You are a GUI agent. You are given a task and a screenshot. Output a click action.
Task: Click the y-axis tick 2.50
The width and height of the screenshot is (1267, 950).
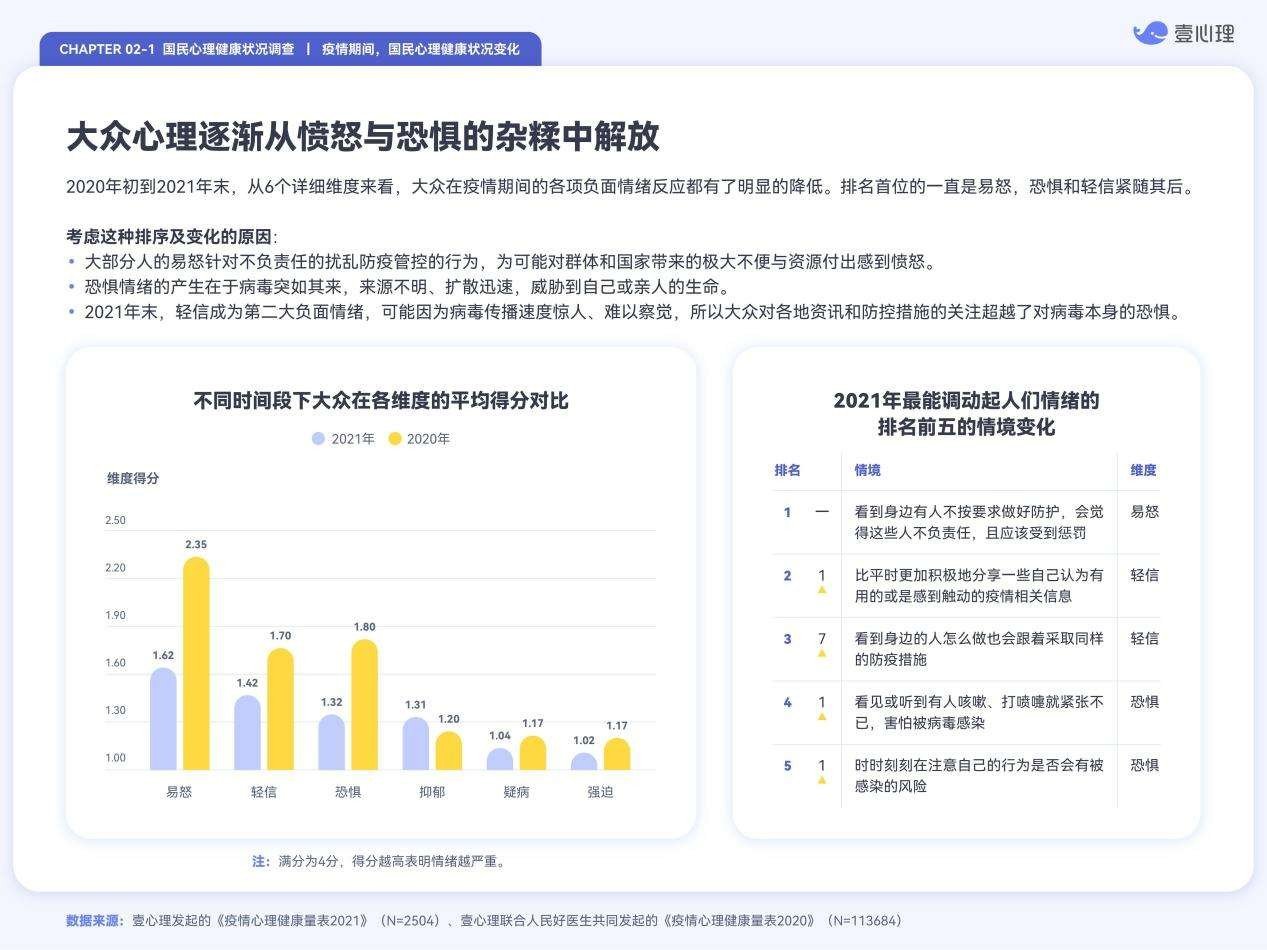point(115,520)
